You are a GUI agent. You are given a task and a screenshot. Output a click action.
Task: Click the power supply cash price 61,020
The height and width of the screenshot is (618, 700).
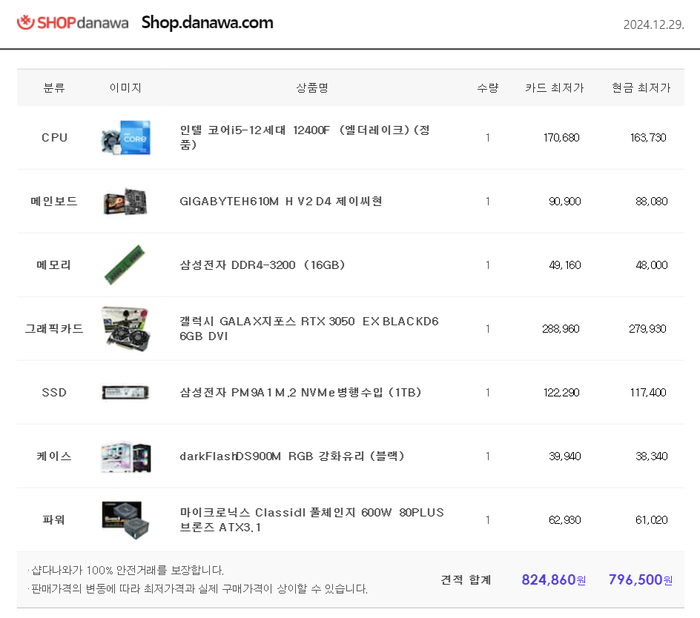651,520
